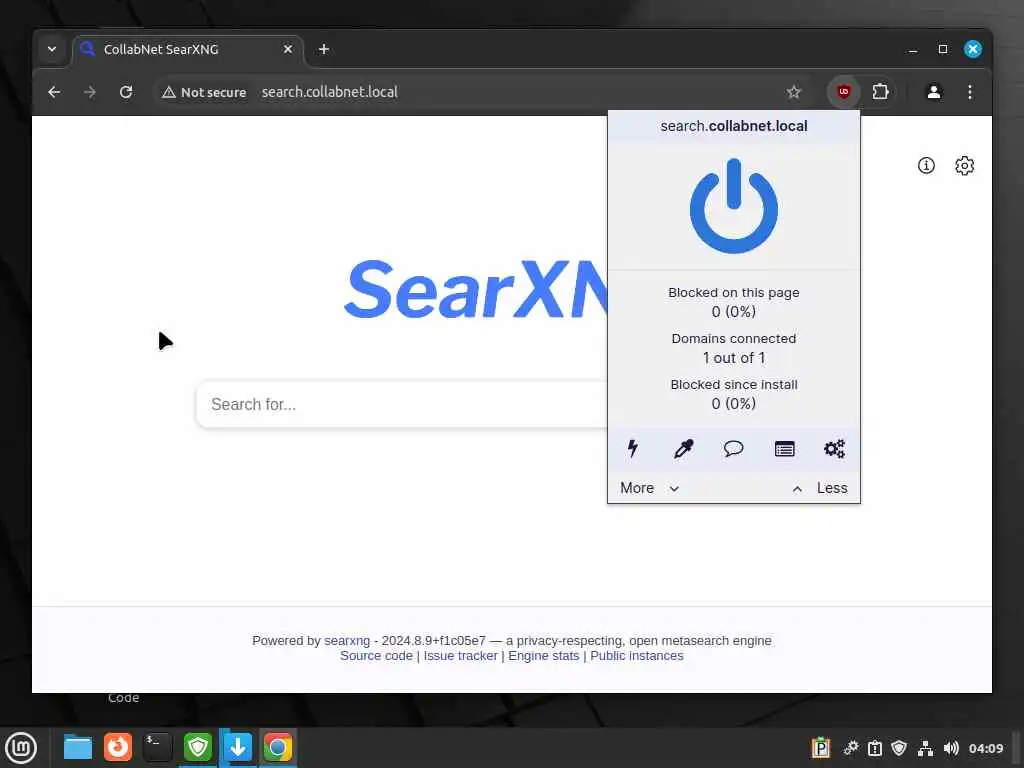Open the searxng footer link
Viewport: 1024px width, 768px height.
click(x=347, y=641)
